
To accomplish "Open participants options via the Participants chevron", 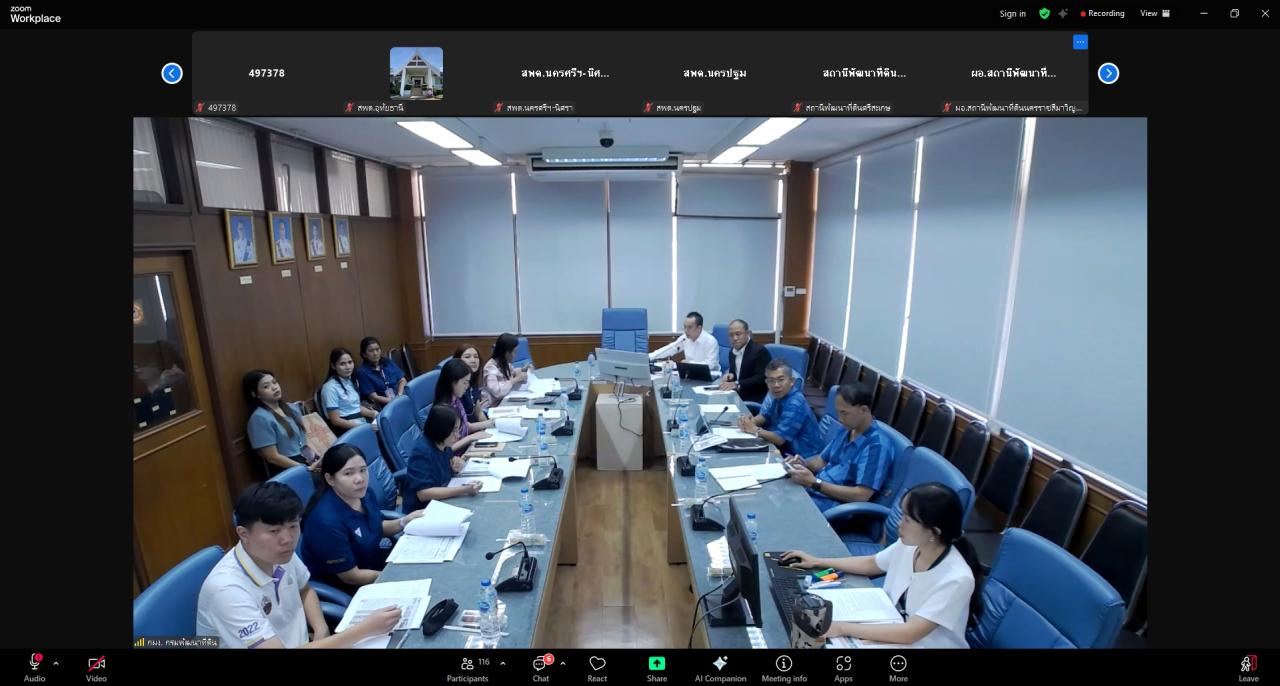I will pos(502,663).
